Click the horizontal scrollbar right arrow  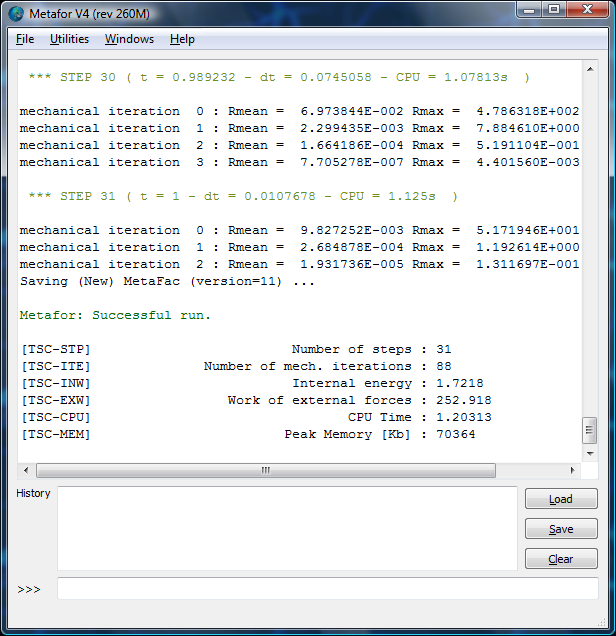click(x=572, y=471)
